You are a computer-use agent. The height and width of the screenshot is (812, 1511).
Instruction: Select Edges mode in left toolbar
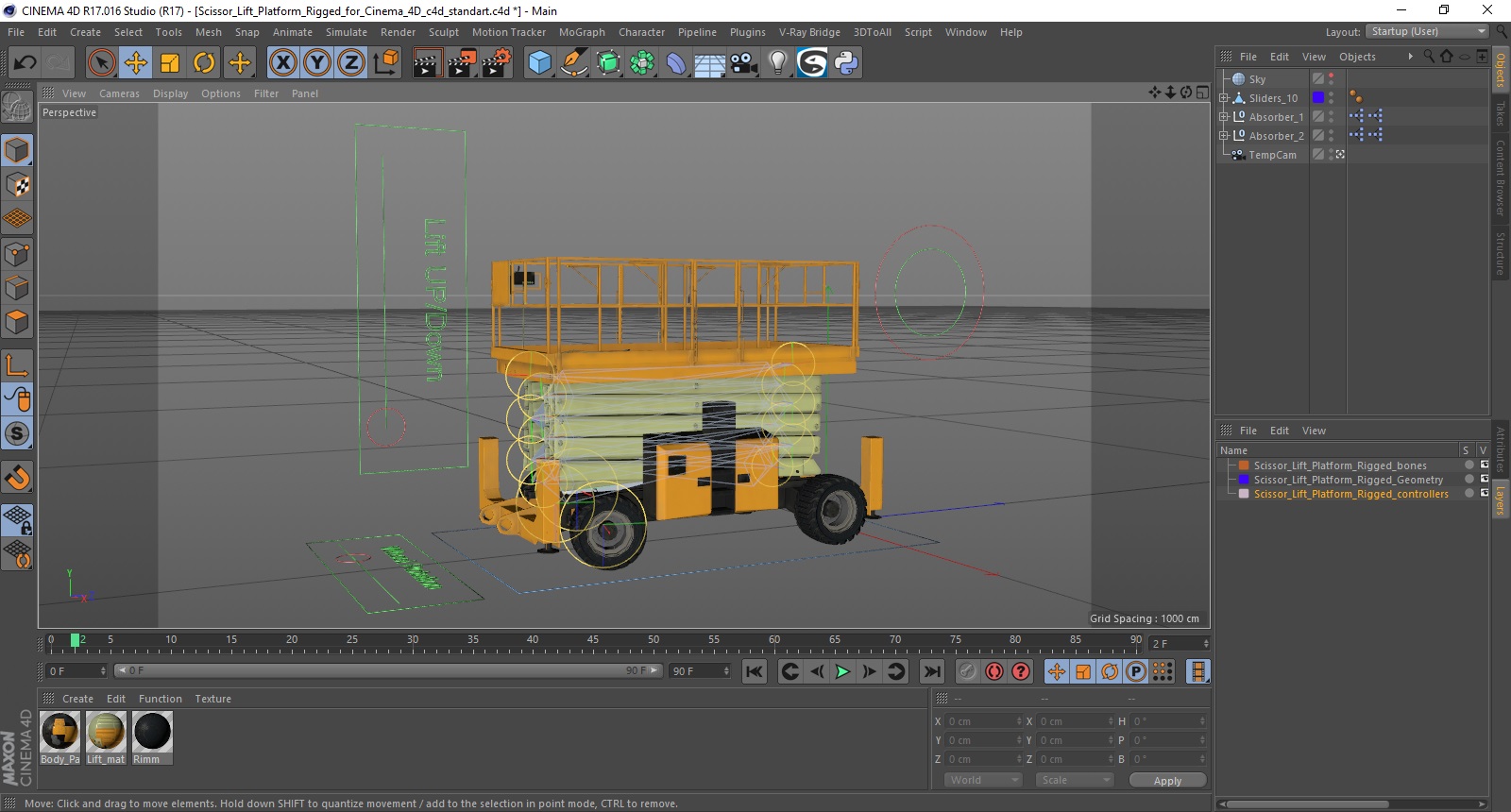point(17,287)
